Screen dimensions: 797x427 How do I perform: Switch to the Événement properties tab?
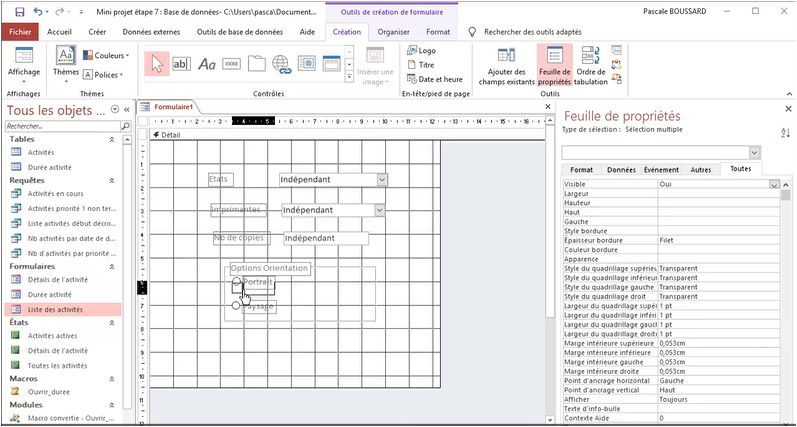tap(661, 170)
